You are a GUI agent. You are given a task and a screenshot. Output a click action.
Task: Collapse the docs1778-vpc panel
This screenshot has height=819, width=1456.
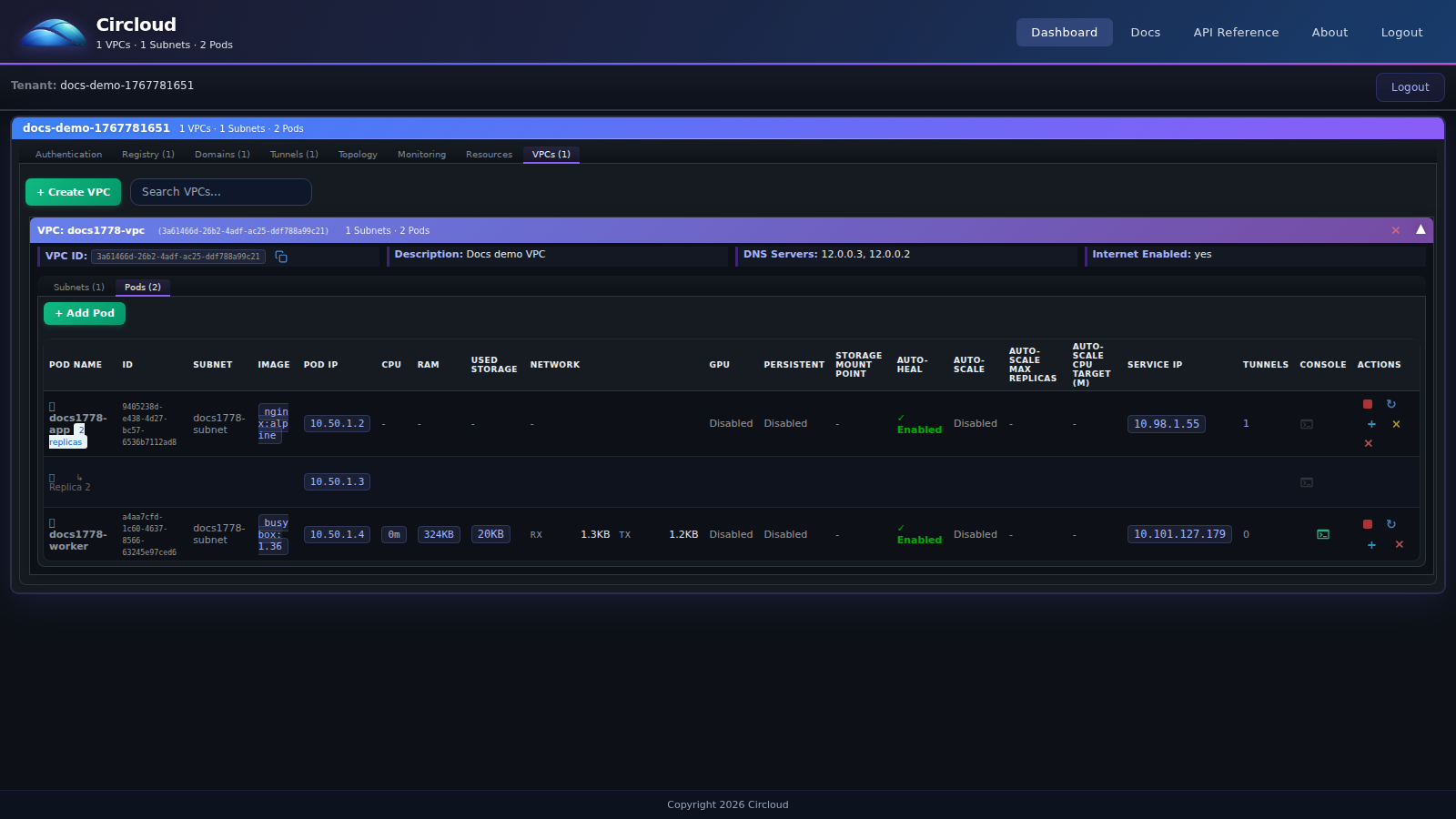pyautogui.click(x=1420, y=230)
